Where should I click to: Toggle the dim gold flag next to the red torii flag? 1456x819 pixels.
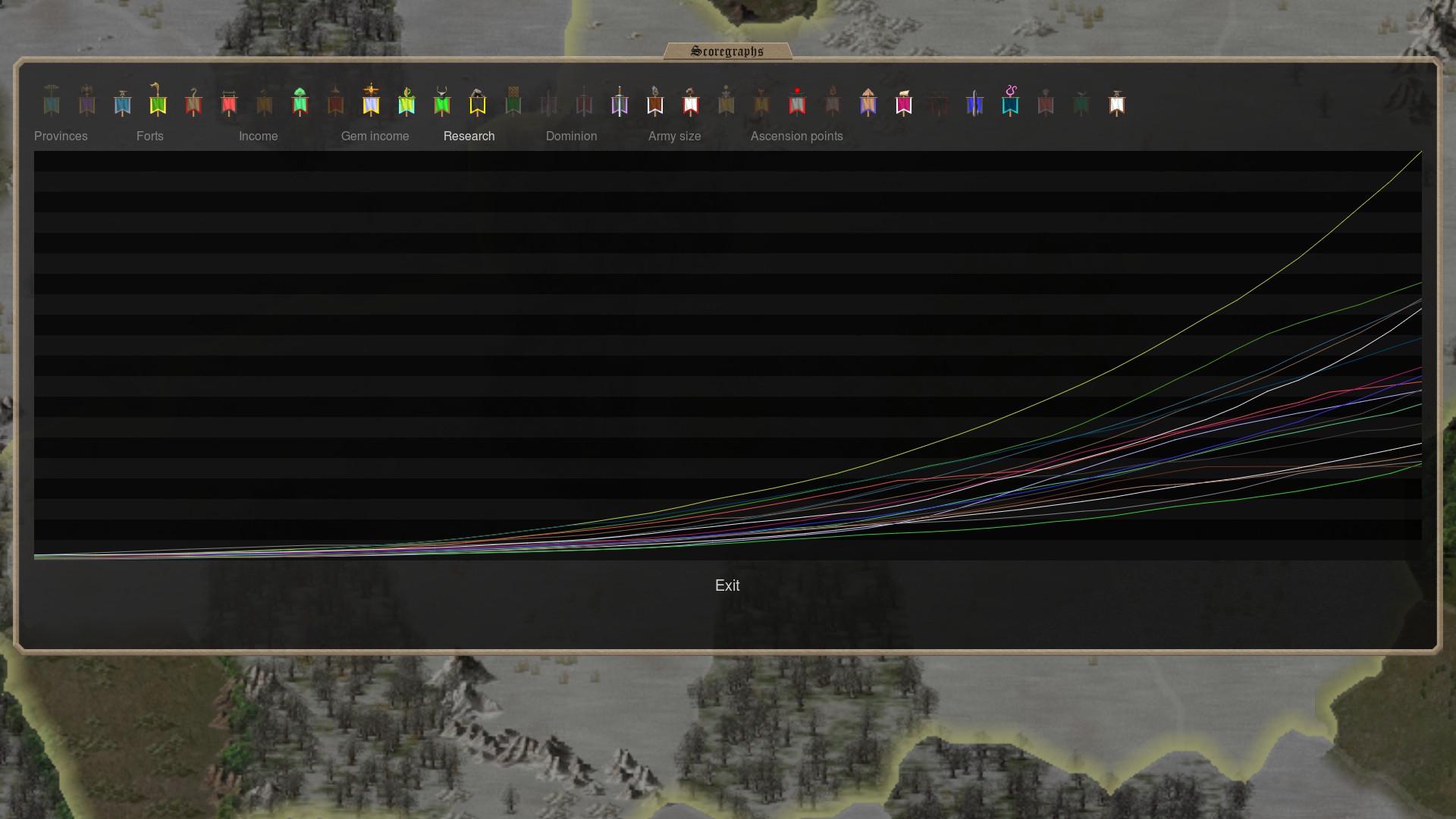265,101
